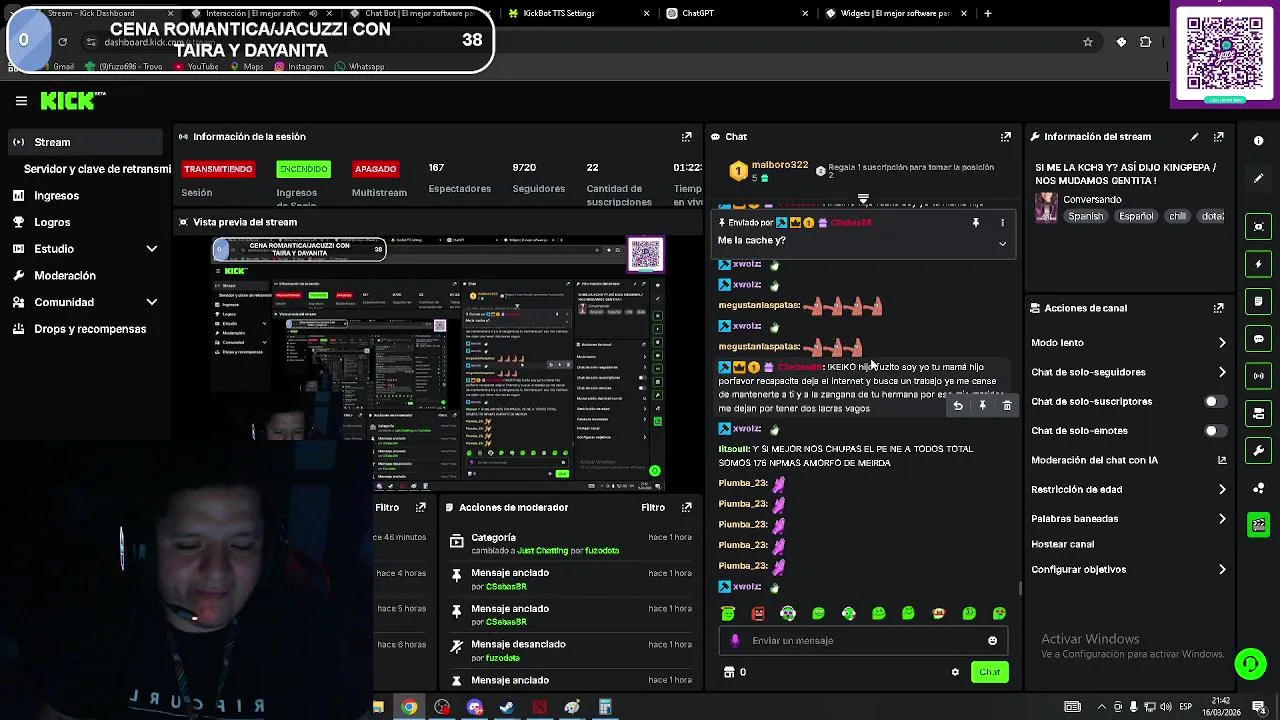1280x720 pixels.
Task: Open Moderación del chat con IA
Action: 1128,460
